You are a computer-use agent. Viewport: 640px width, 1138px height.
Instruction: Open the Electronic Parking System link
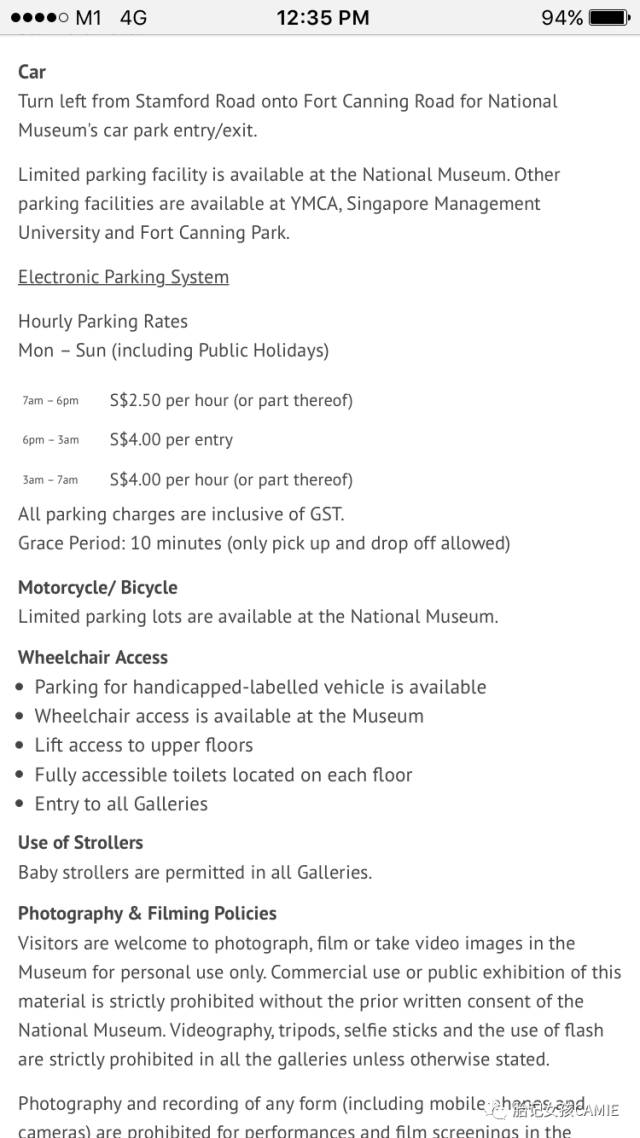123,277
